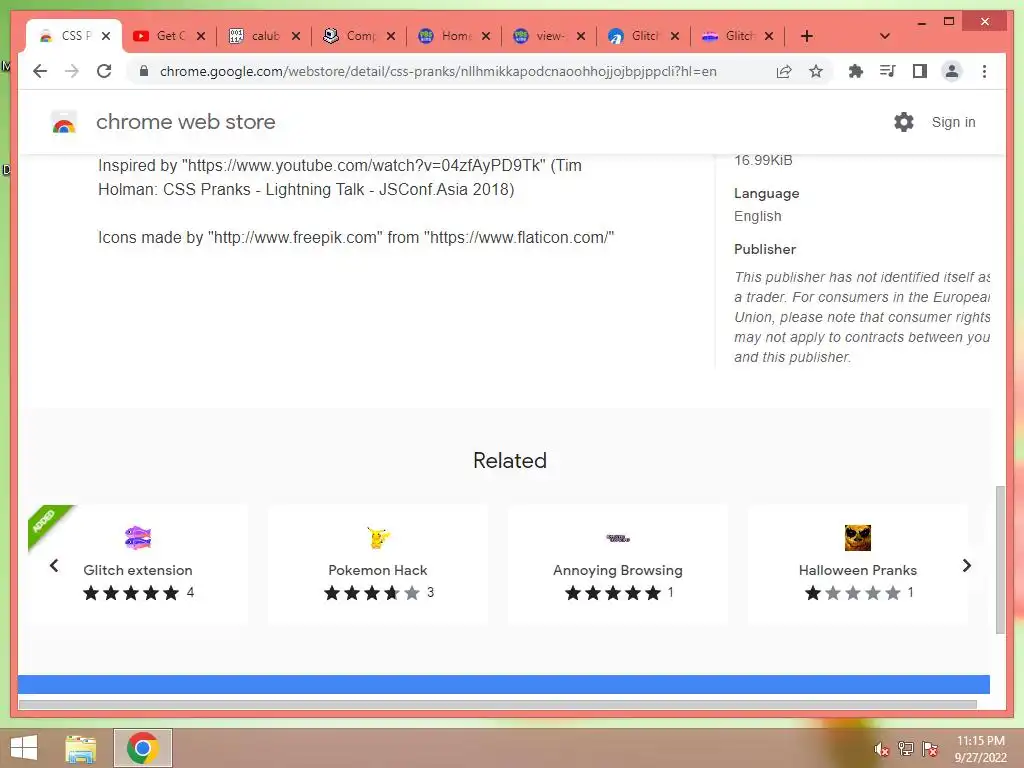Click the 'Publisher' heading text
1024x768 pixels.
[x=765, y=249]
